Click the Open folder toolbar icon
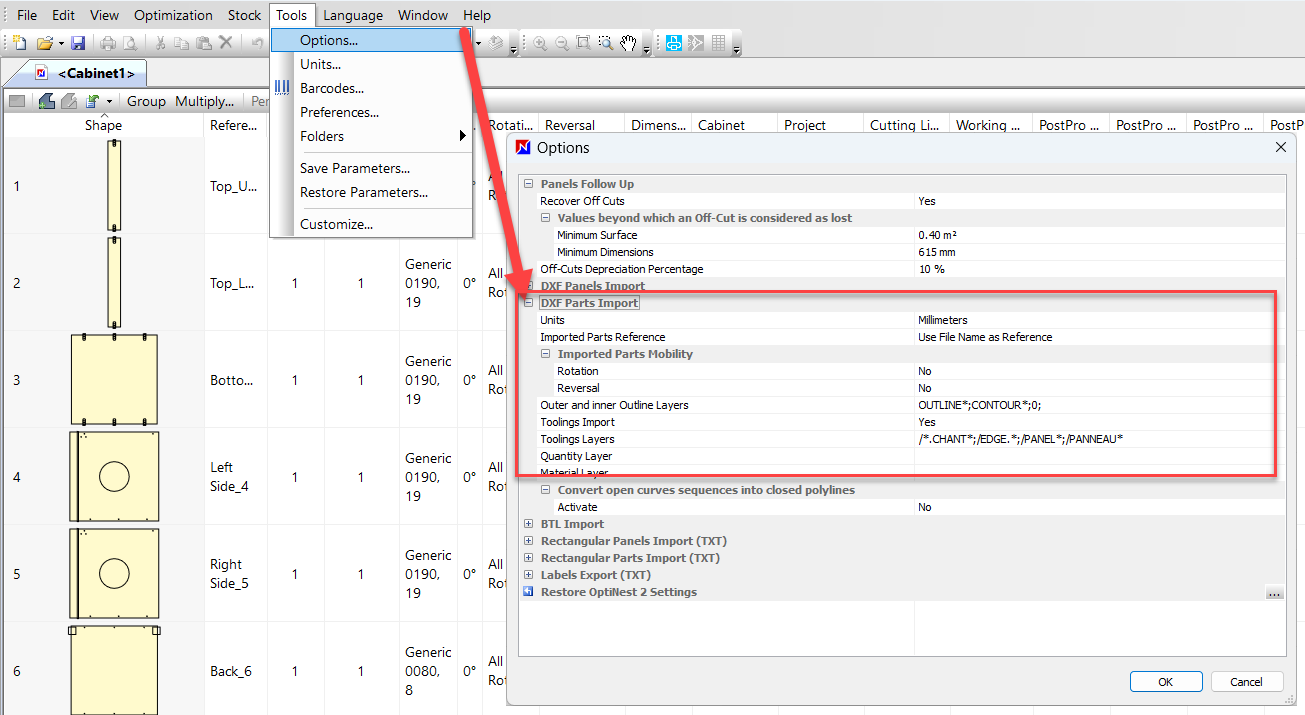Image resolution: width=1305 pixels, height=715 pixels. pyautogui.click(x=44, y=43)
